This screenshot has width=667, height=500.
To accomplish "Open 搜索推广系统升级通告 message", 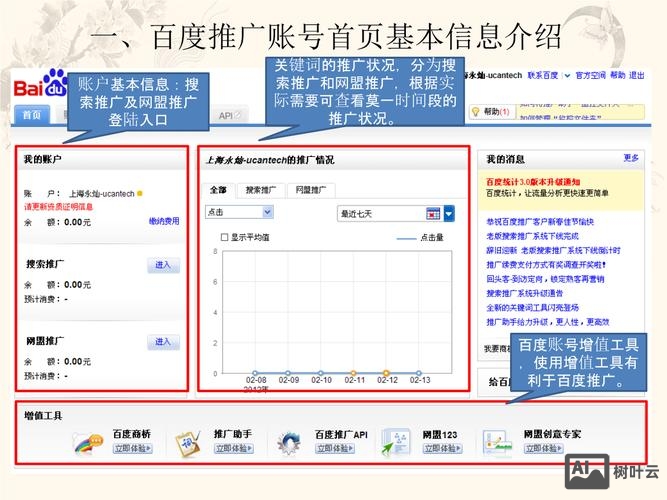I will (525, 293).
